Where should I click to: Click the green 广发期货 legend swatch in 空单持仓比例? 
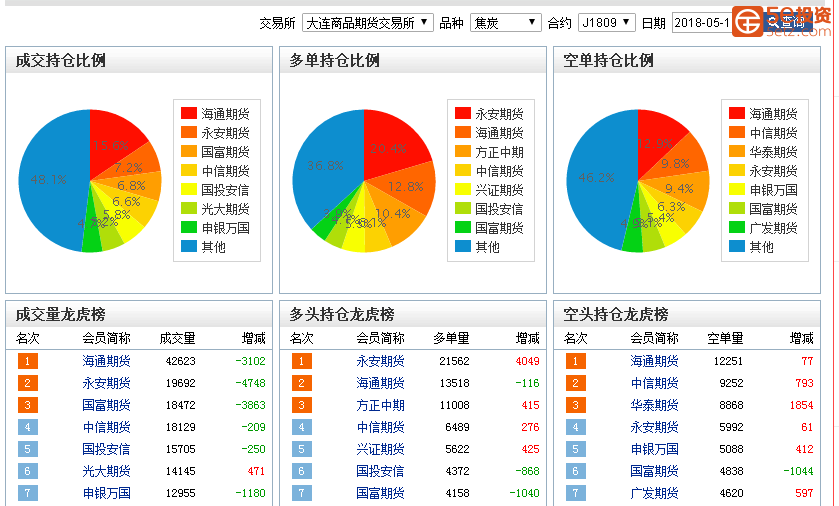[737, 228]
